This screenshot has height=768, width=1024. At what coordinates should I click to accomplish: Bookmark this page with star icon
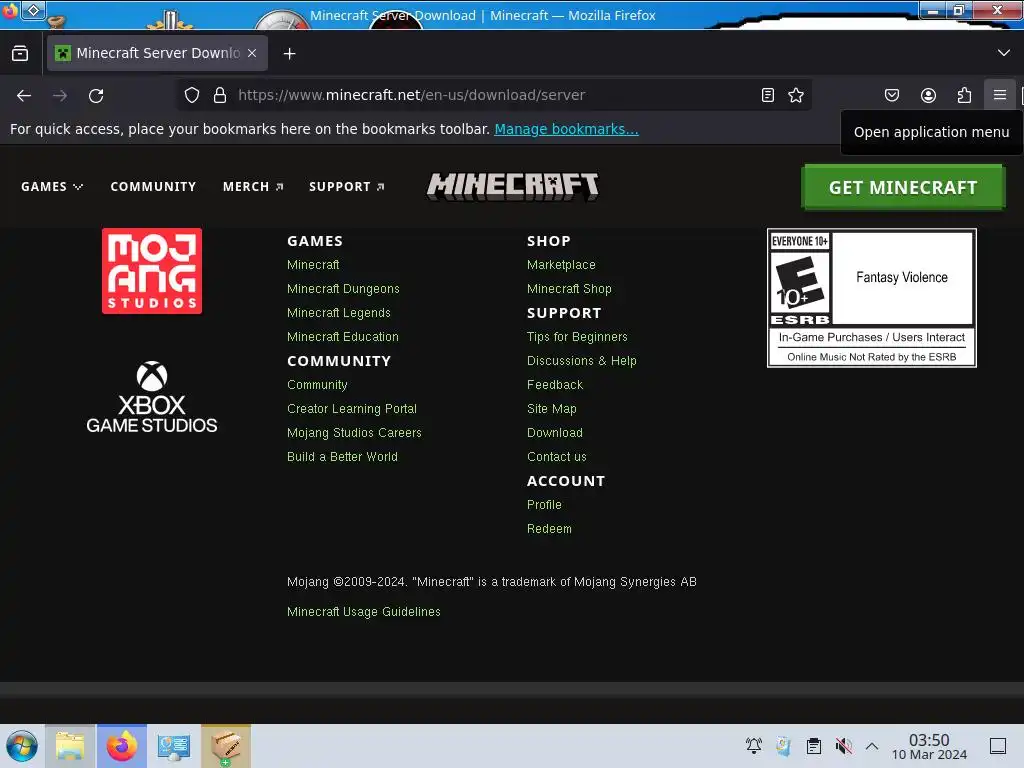[x=795, y=95]
